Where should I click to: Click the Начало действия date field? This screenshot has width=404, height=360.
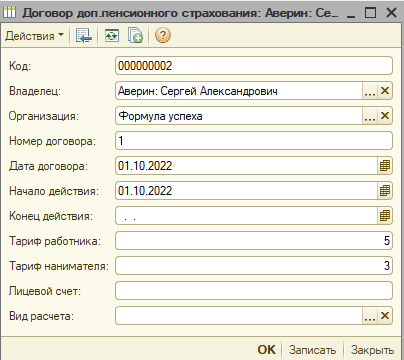(246, 191)
